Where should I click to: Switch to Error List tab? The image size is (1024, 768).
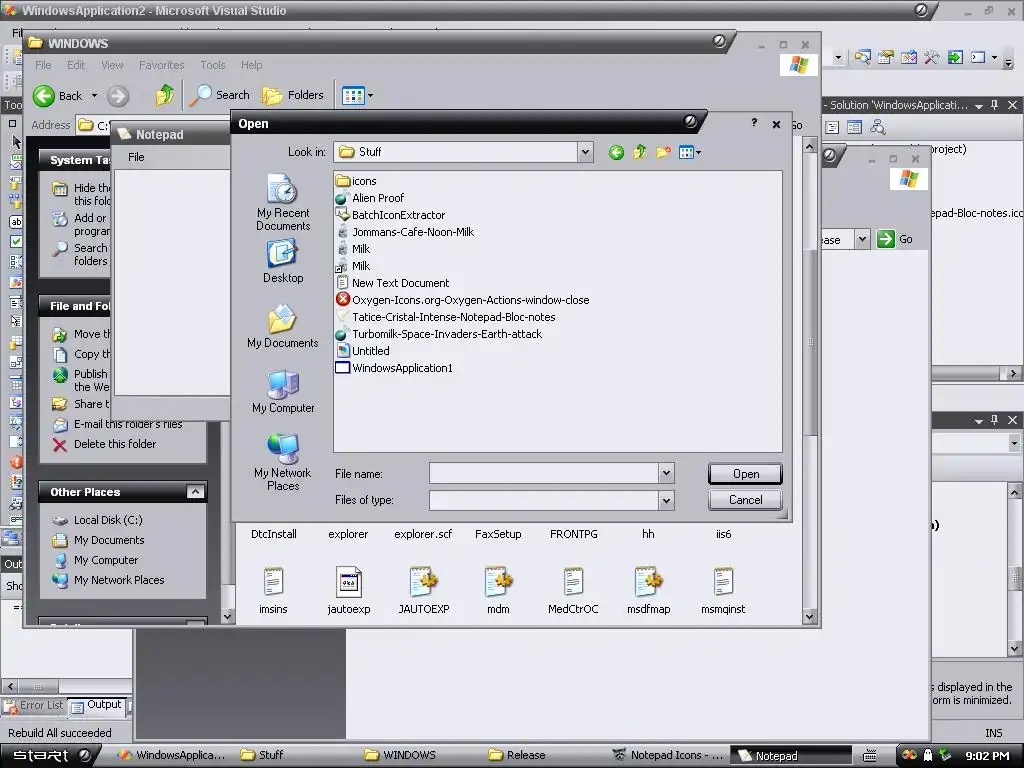click(x=35, y=705)
